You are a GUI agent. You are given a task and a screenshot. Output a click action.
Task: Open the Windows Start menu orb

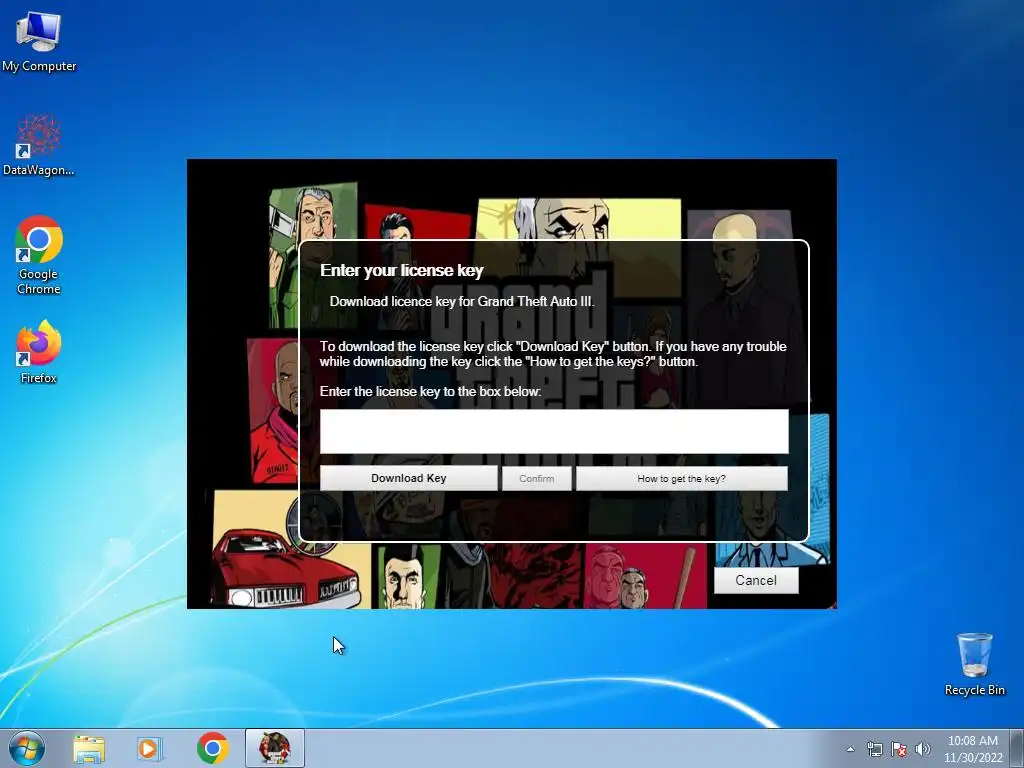tap(27, 748)
